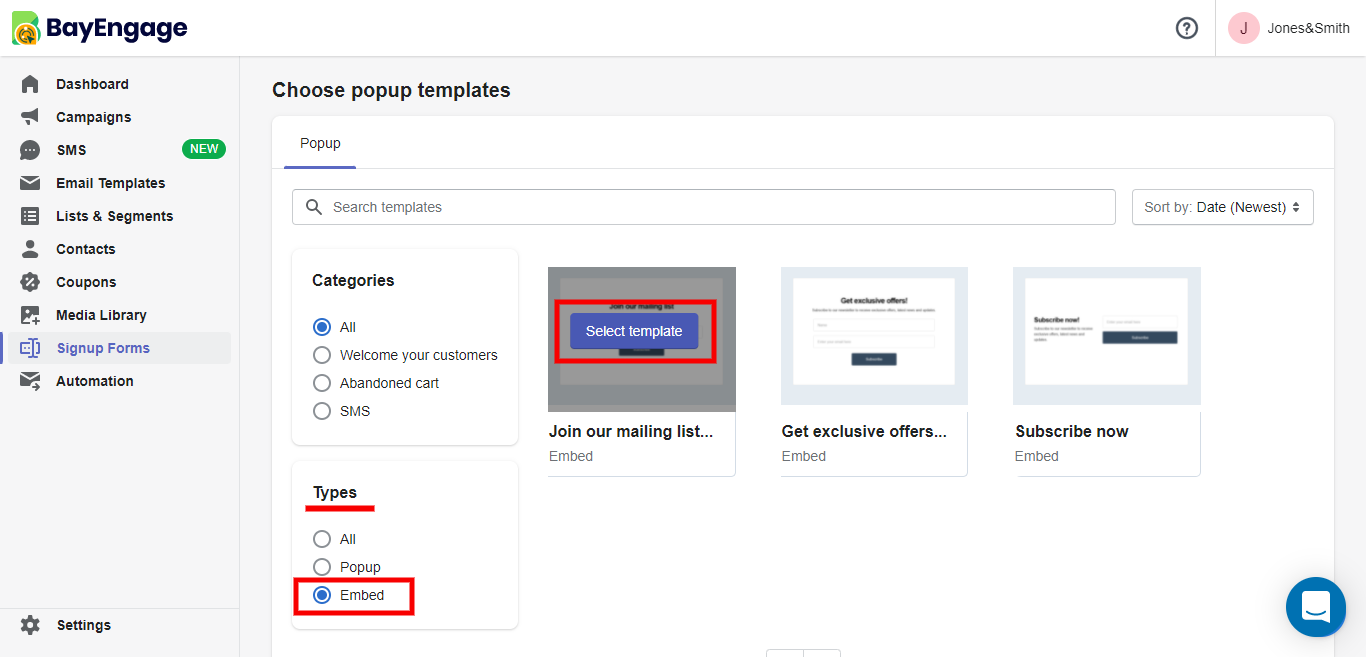Click the Select template button
Screen dimensions: 1366x657
coord(634,331)
